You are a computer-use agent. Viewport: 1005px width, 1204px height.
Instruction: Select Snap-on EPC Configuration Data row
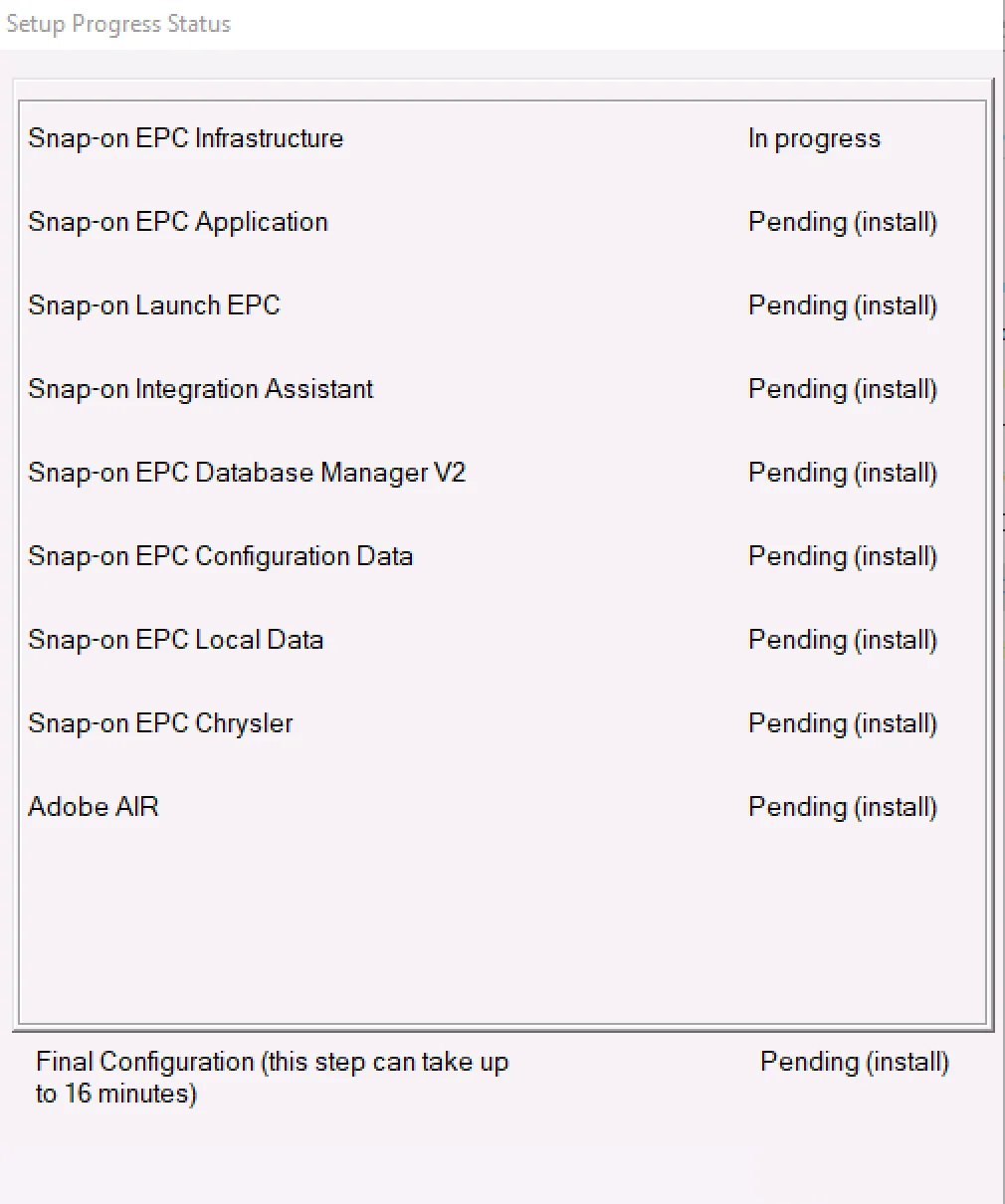(221, 556)
